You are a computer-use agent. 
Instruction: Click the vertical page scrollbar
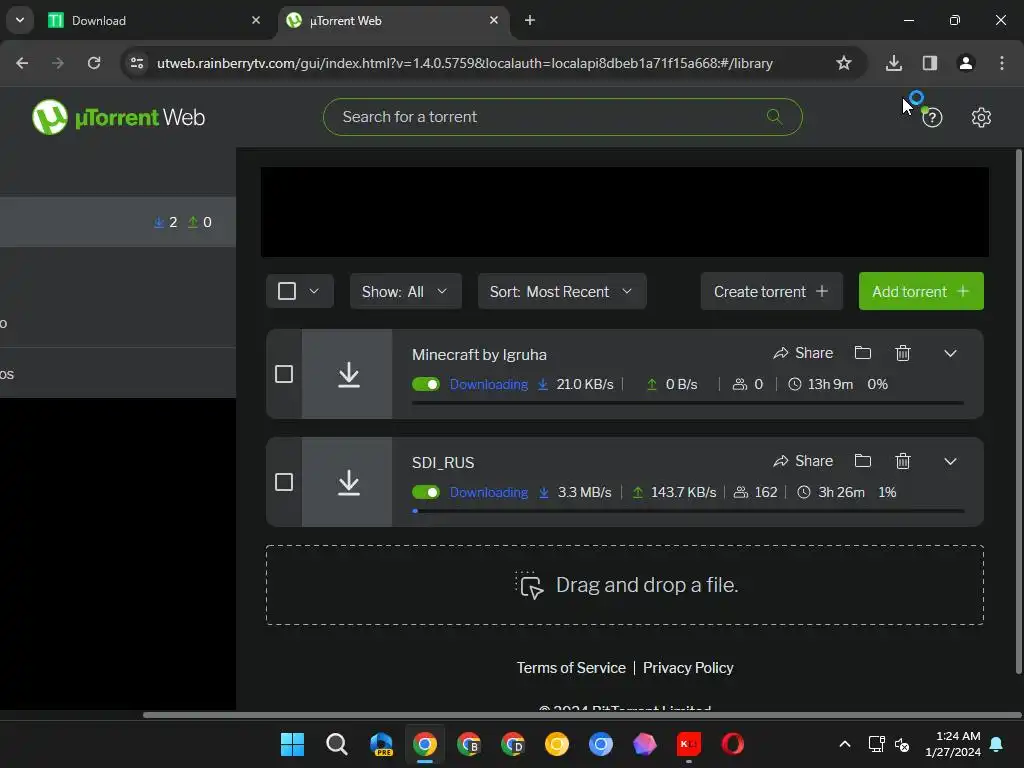click(1019, 411)
